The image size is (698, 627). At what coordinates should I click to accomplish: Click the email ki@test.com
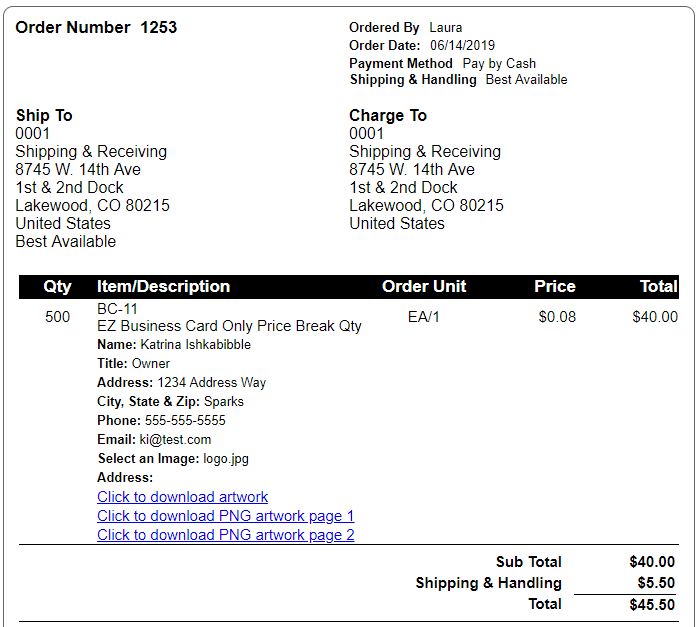pos(175,440)
